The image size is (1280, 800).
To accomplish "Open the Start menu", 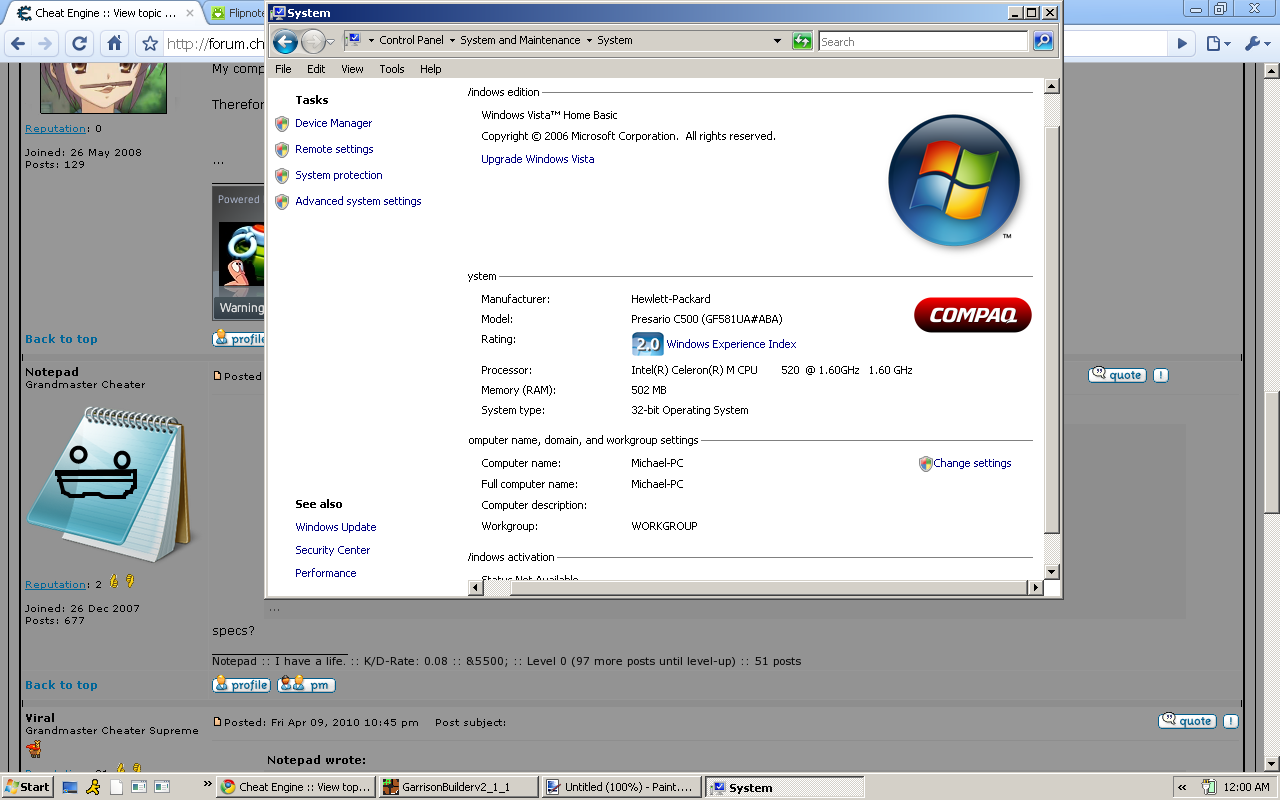I will (28, 787).
